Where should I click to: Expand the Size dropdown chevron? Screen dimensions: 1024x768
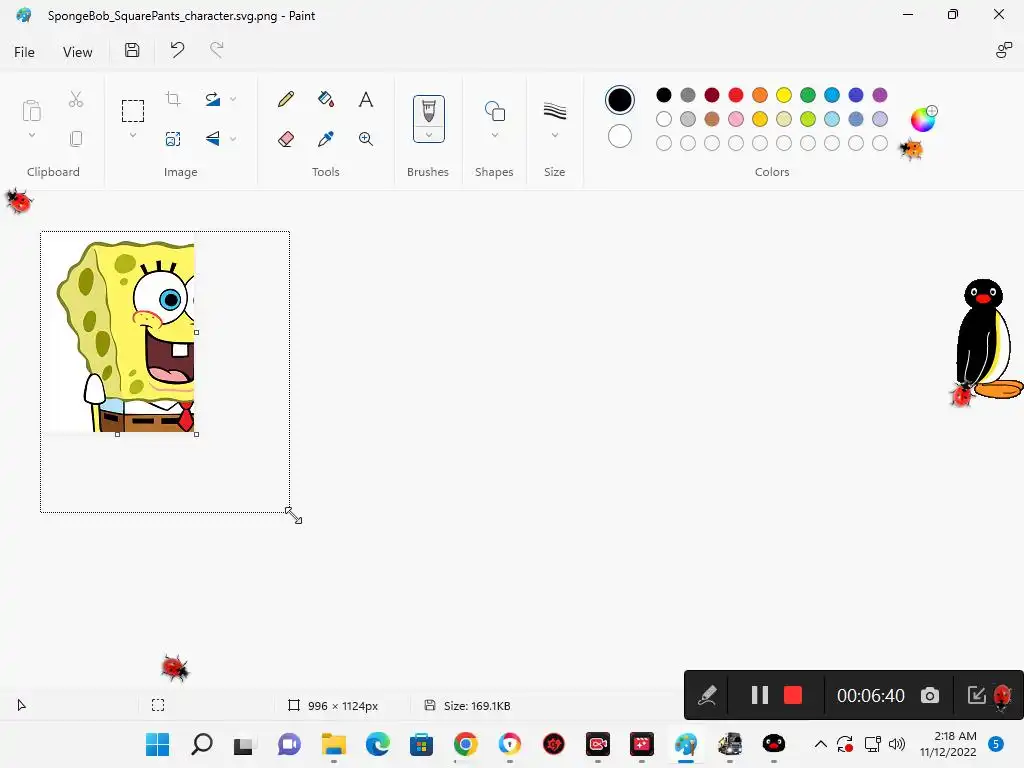[x=554, y=135]
